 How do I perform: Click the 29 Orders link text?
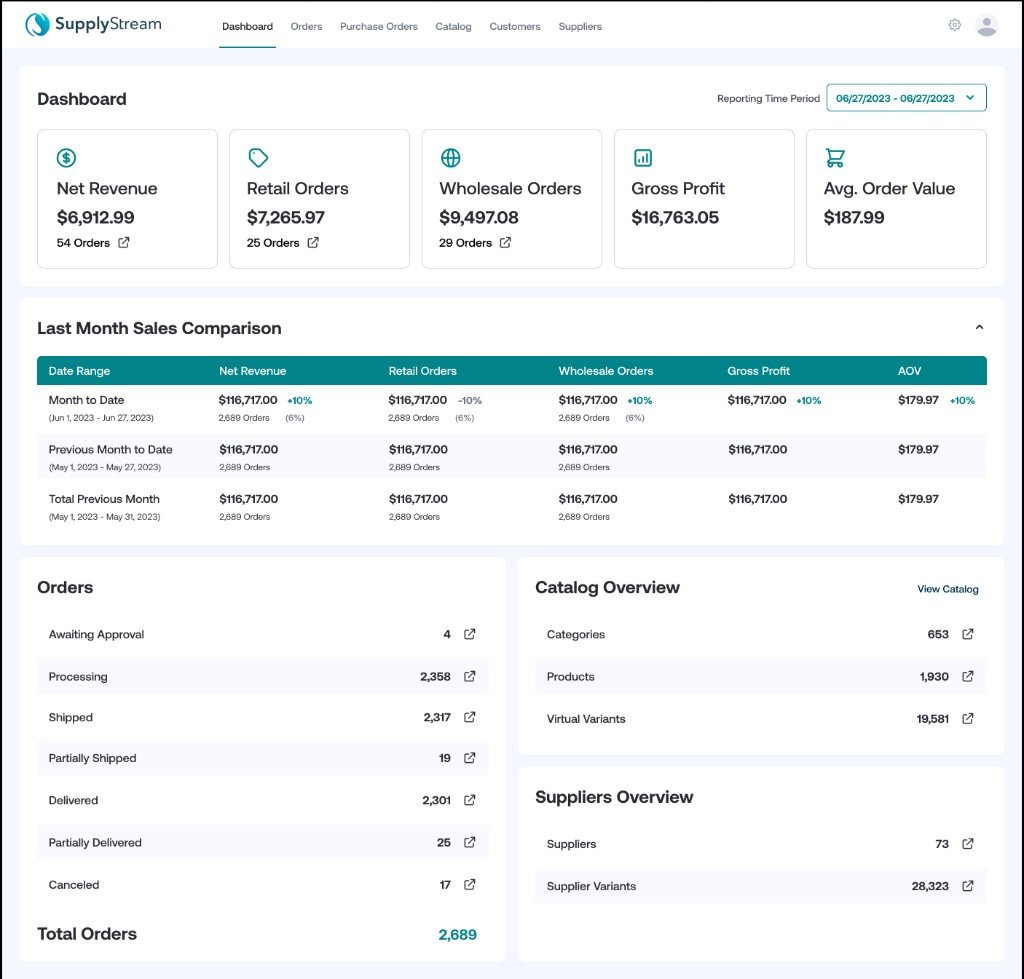click(465, 242)
